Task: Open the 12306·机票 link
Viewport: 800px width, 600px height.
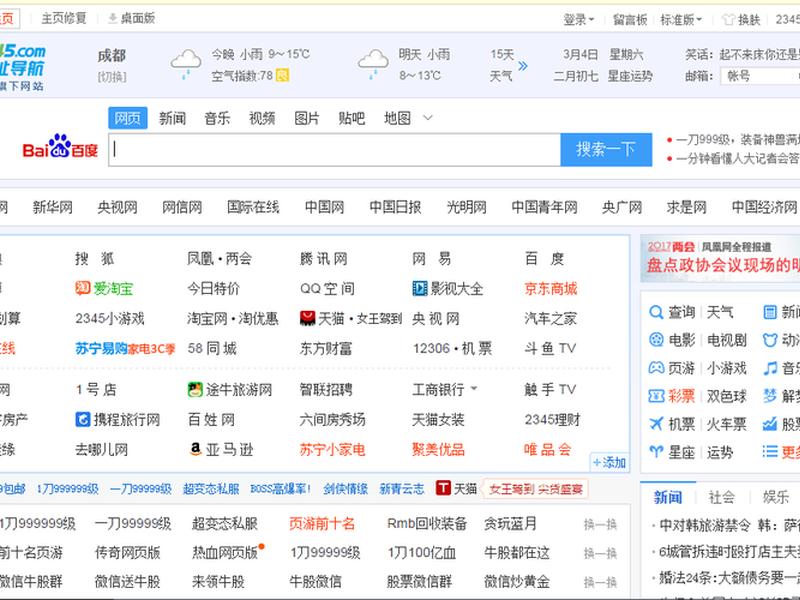Action: click(453, 349)
